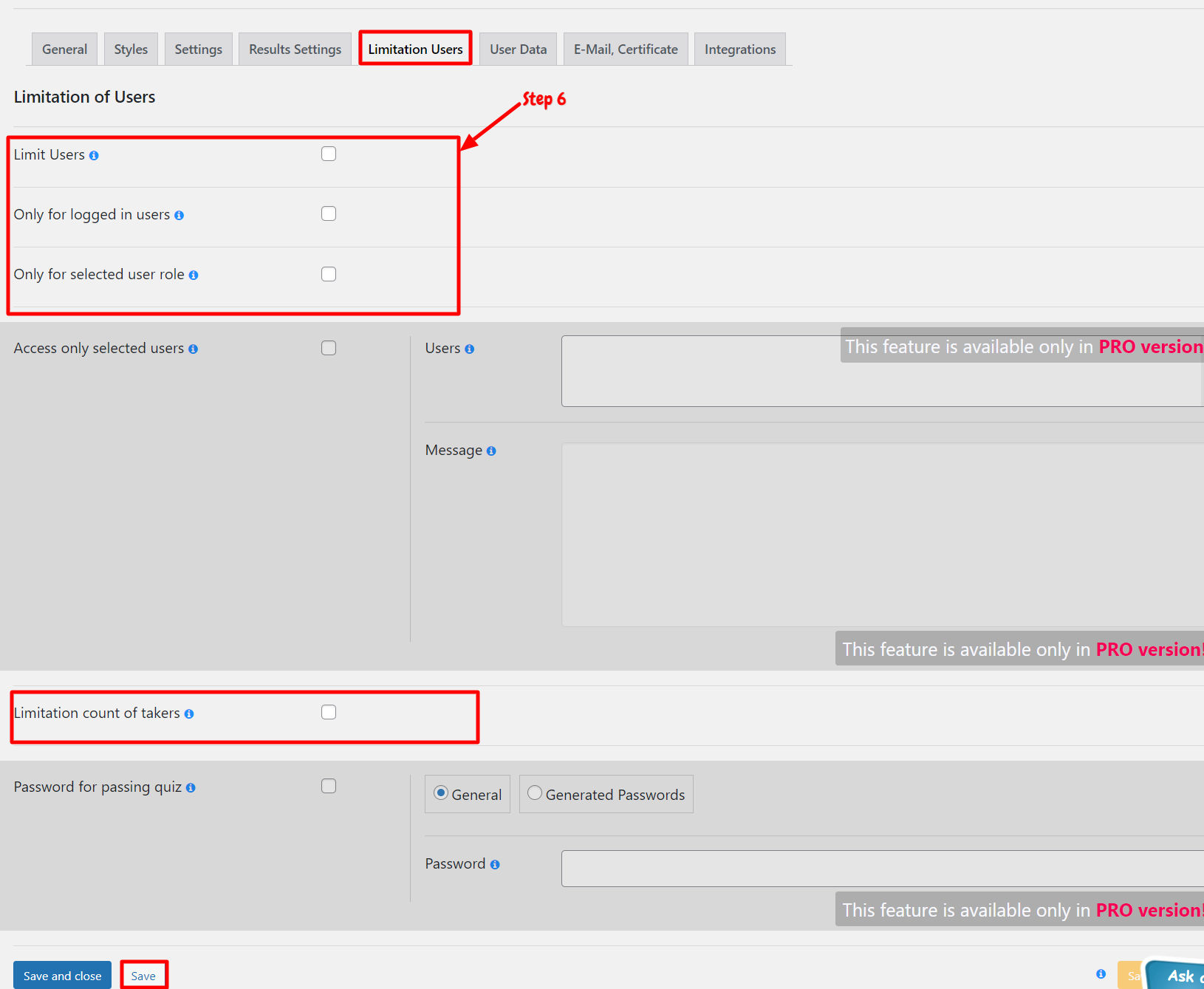The width and height of the screenshot is (1204, 989).
Task: Switch to the Styles tab
Action: (x=131, y=49)
